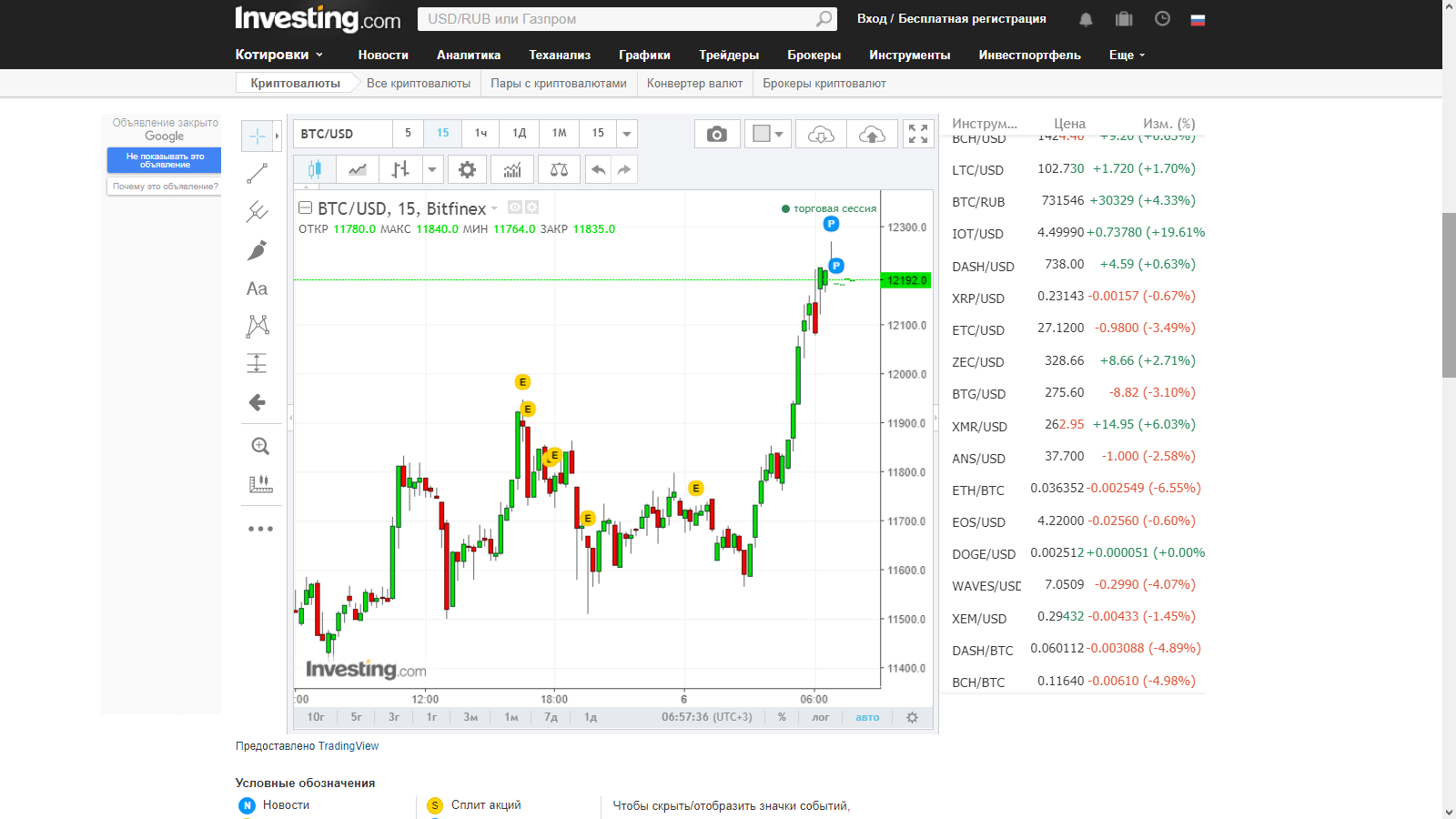Open Новости in main menu
Viewport: 1456px width, 819px height.
(383, 55)
